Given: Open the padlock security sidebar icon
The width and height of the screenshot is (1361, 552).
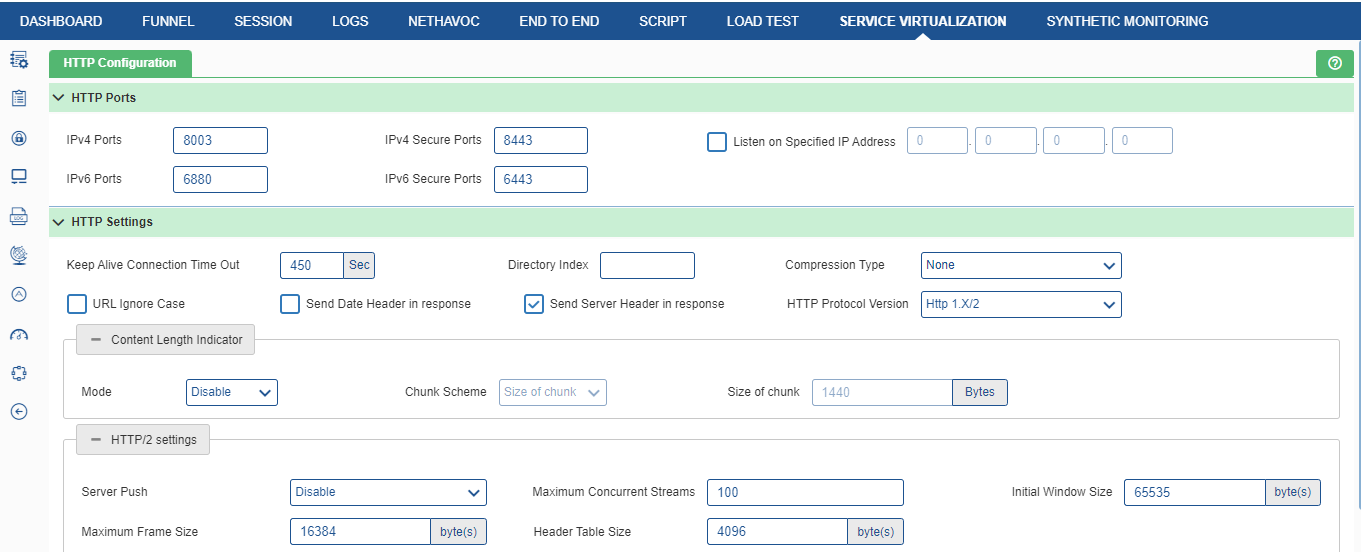Looking at the screenshot, I should (x=18, y=138).
